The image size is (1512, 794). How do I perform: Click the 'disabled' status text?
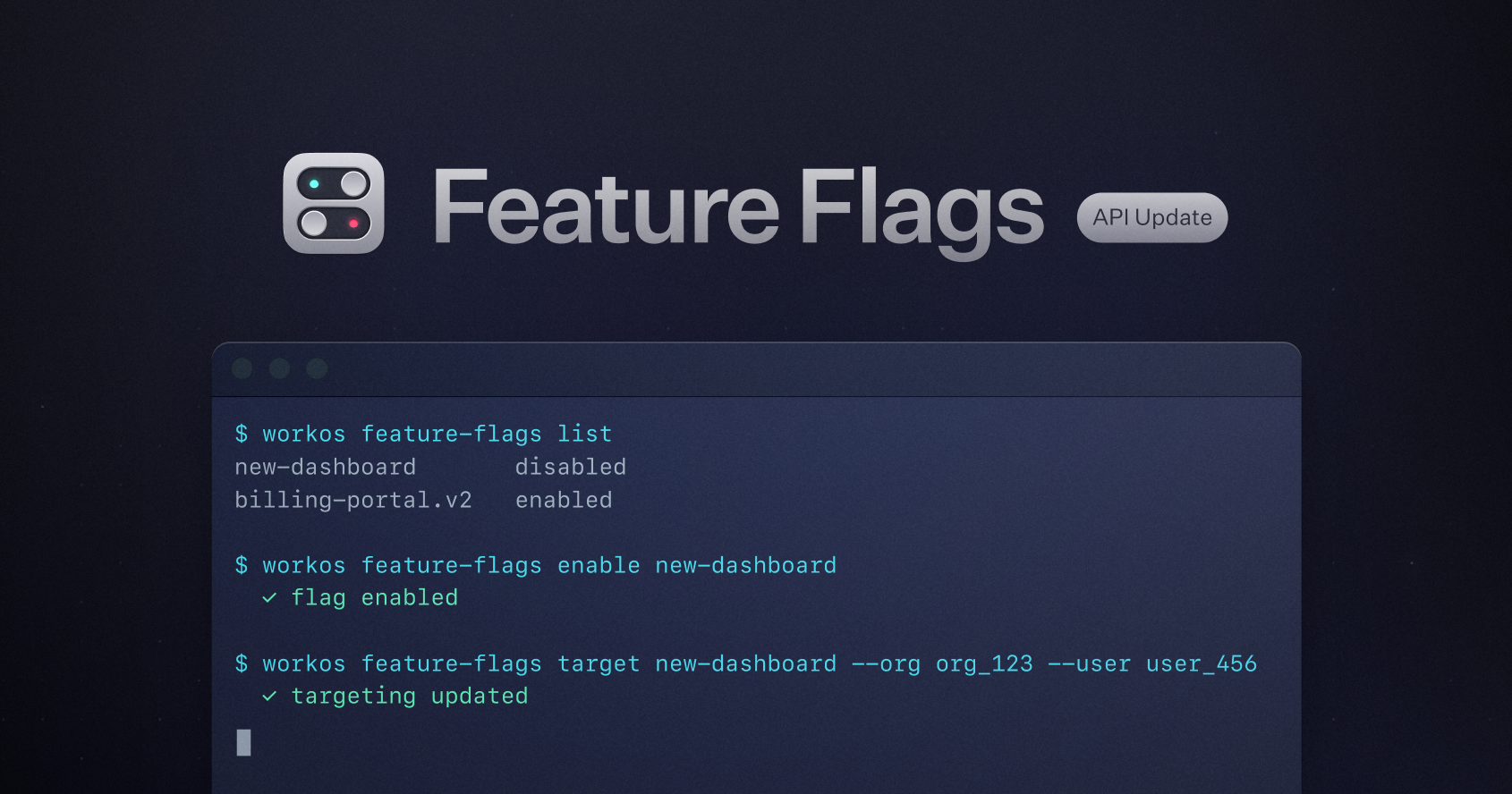point(571,467)
